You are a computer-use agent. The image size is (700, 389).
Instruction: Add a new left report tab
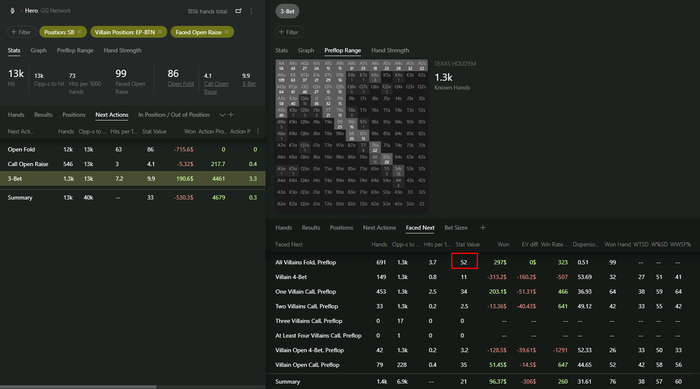[x=231, y=115]
